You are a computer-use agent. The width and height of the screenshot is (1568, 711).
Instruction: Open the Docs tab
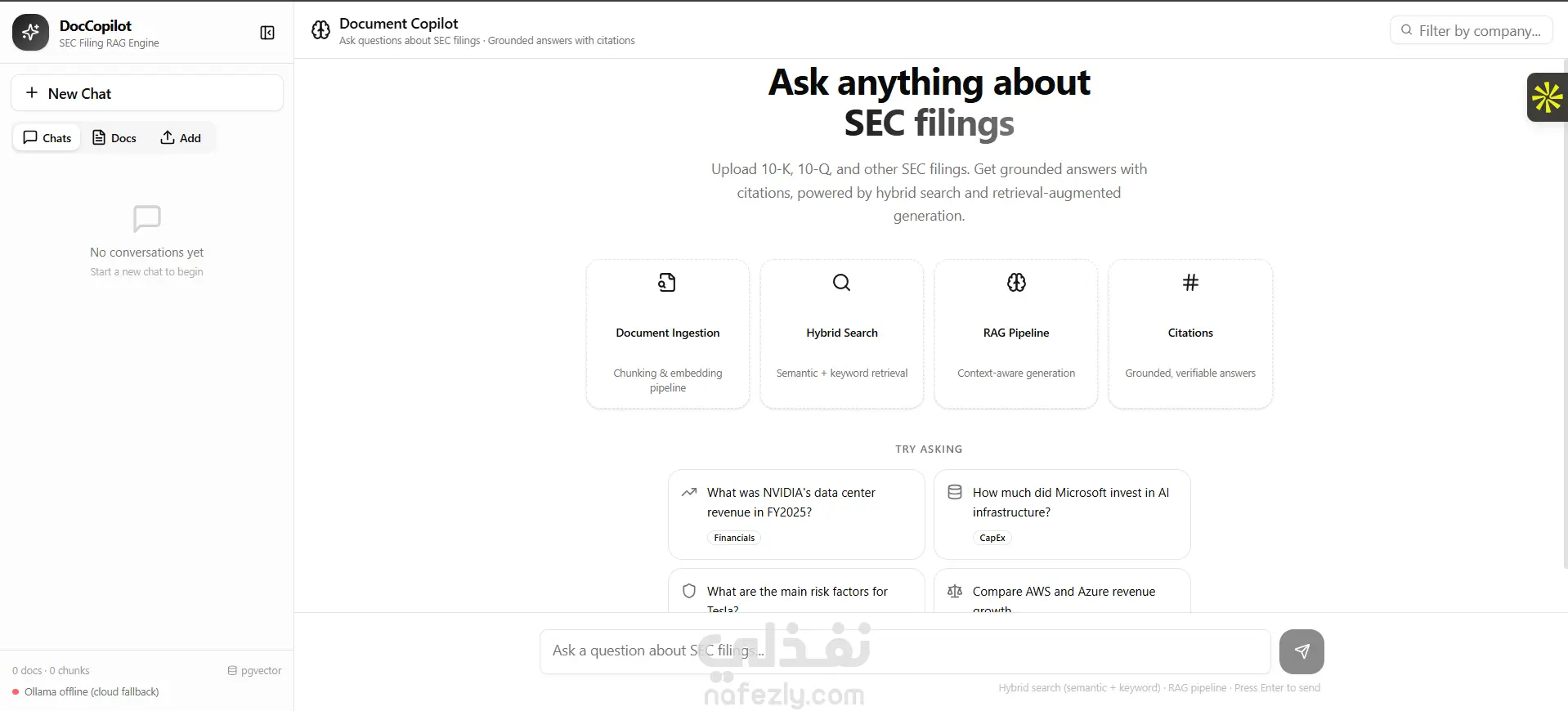point(114,137)
